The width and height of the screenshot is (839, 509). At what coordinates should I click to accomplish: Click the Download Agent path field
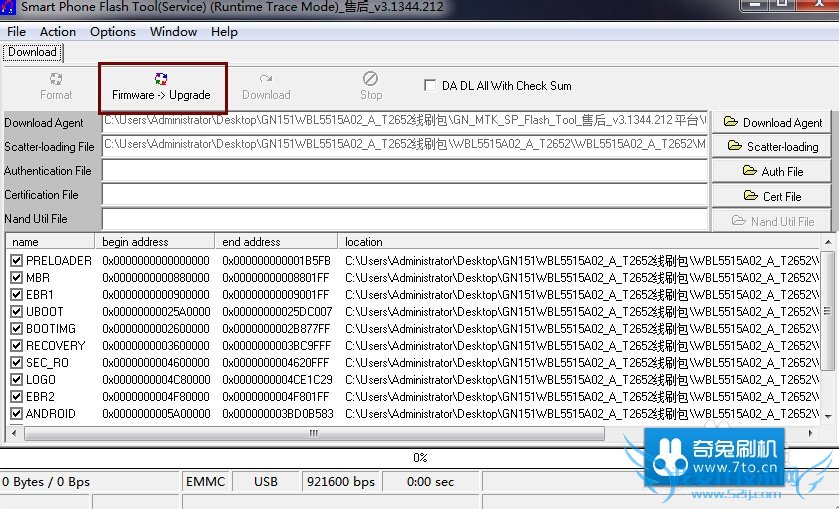(405, 121)
